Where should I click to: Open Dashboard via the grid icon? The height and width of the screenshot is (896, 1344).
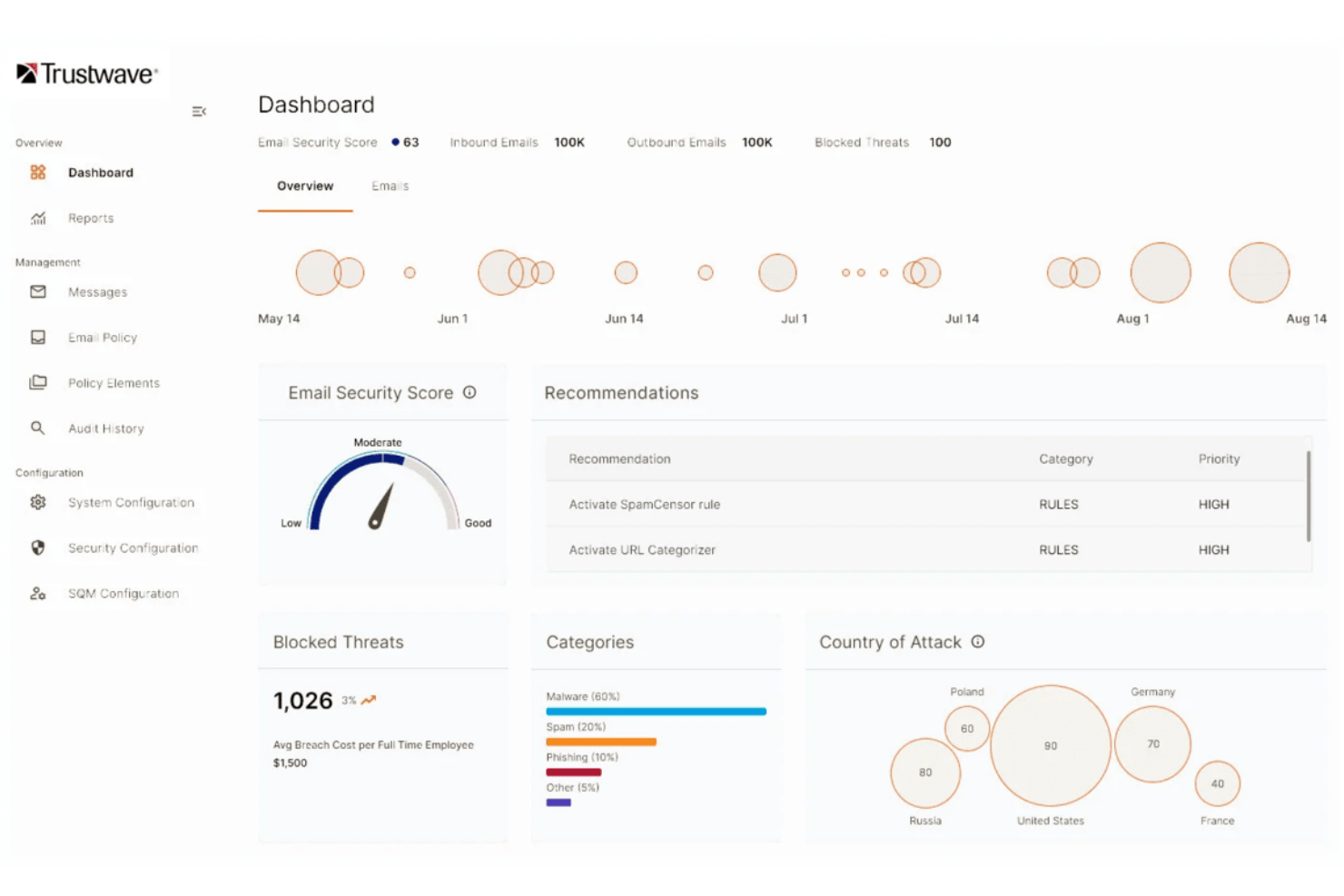click(x=37, y=172)
